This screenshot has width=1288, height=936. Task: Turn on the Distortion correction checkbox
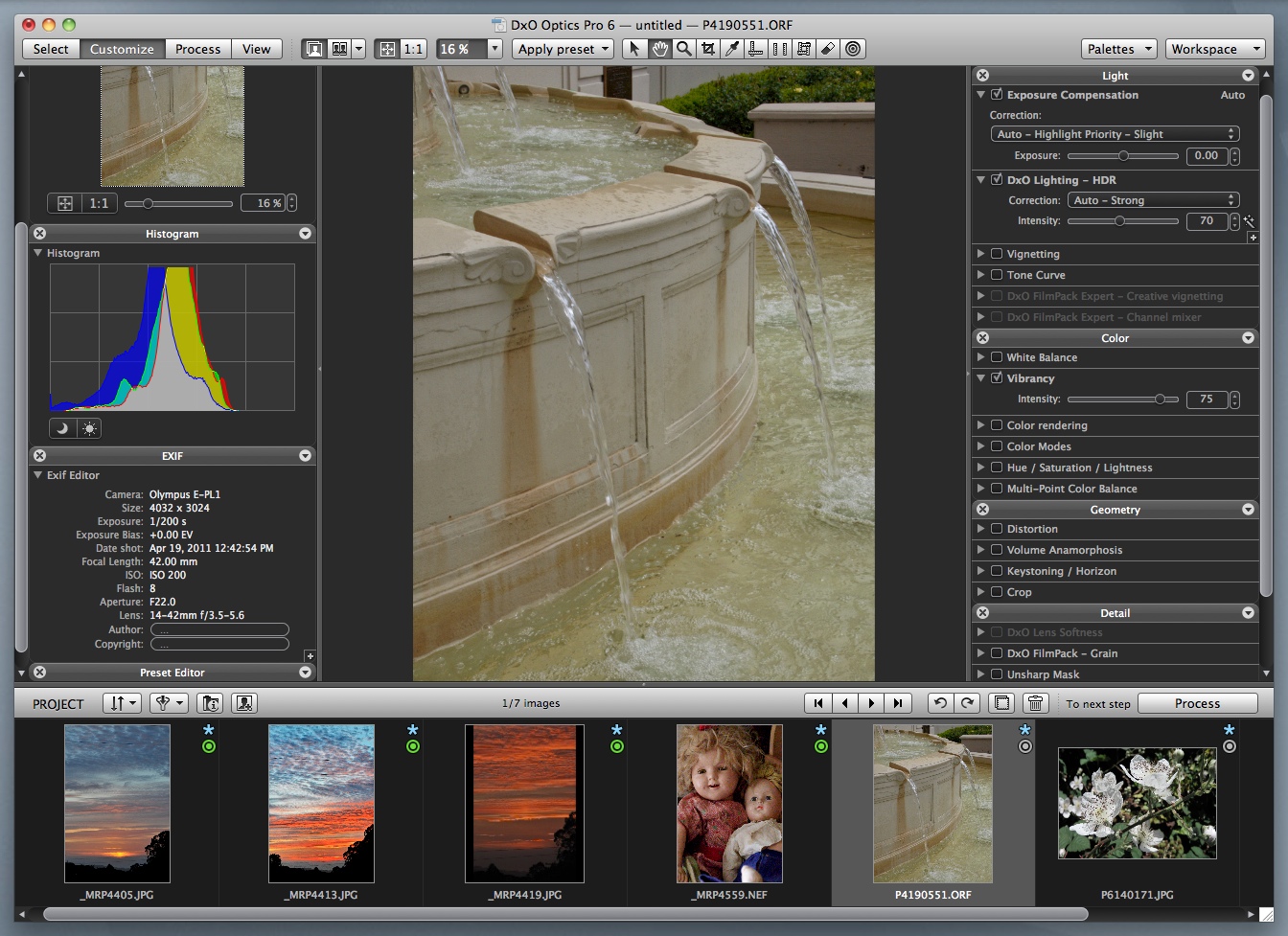pyautogui.click(x=997, y=529)
